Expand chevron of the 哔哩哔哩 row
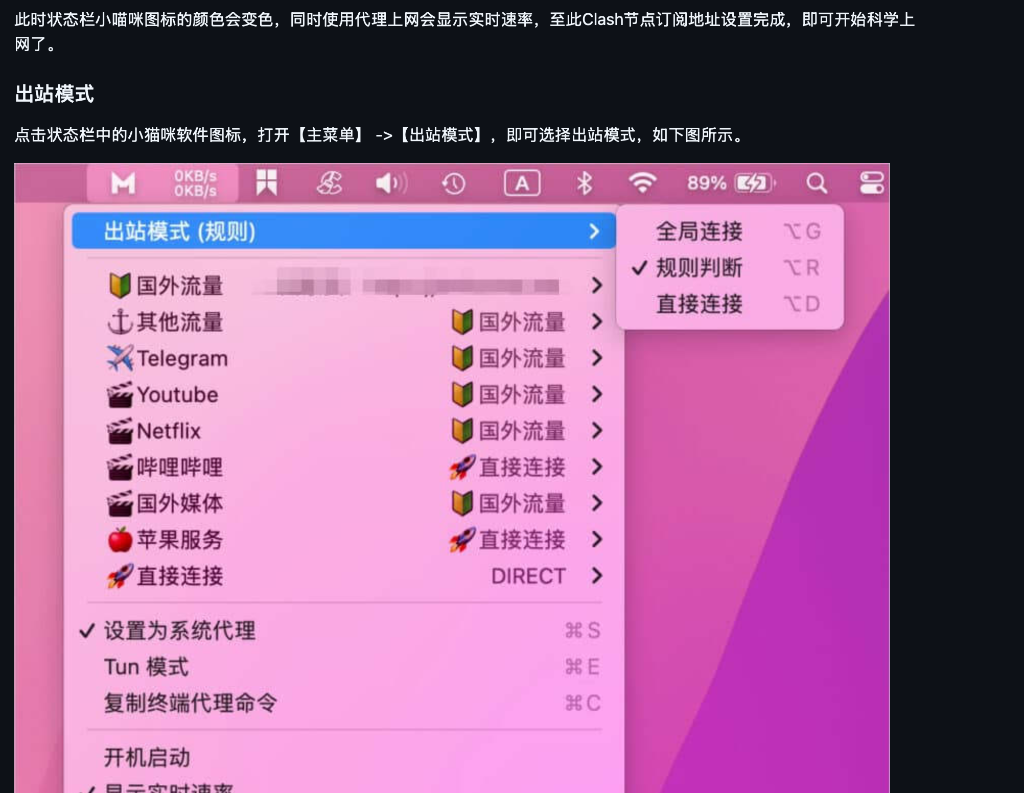This screenshot has width=1024, height=793. coord(596,467)
